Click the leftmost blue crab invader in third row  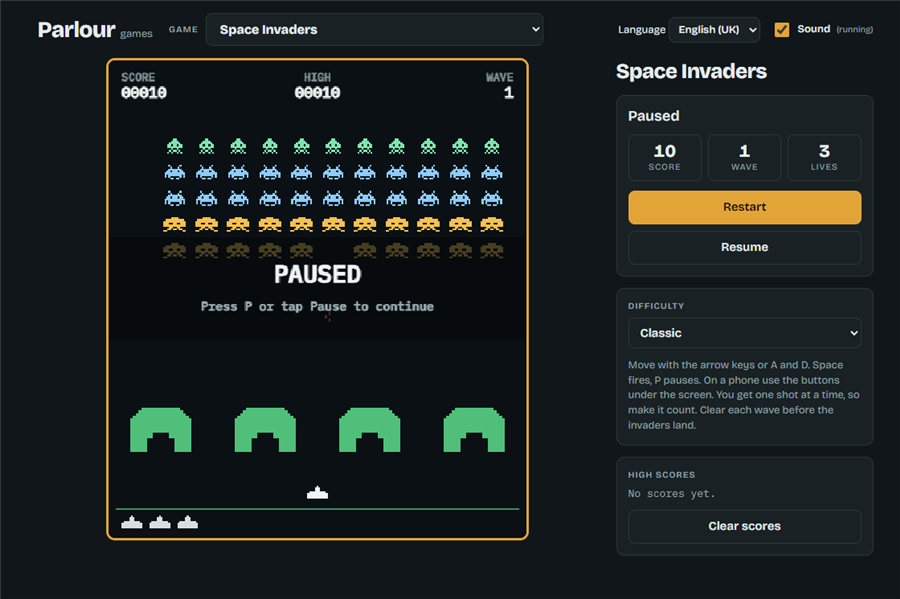click(174, 199)
